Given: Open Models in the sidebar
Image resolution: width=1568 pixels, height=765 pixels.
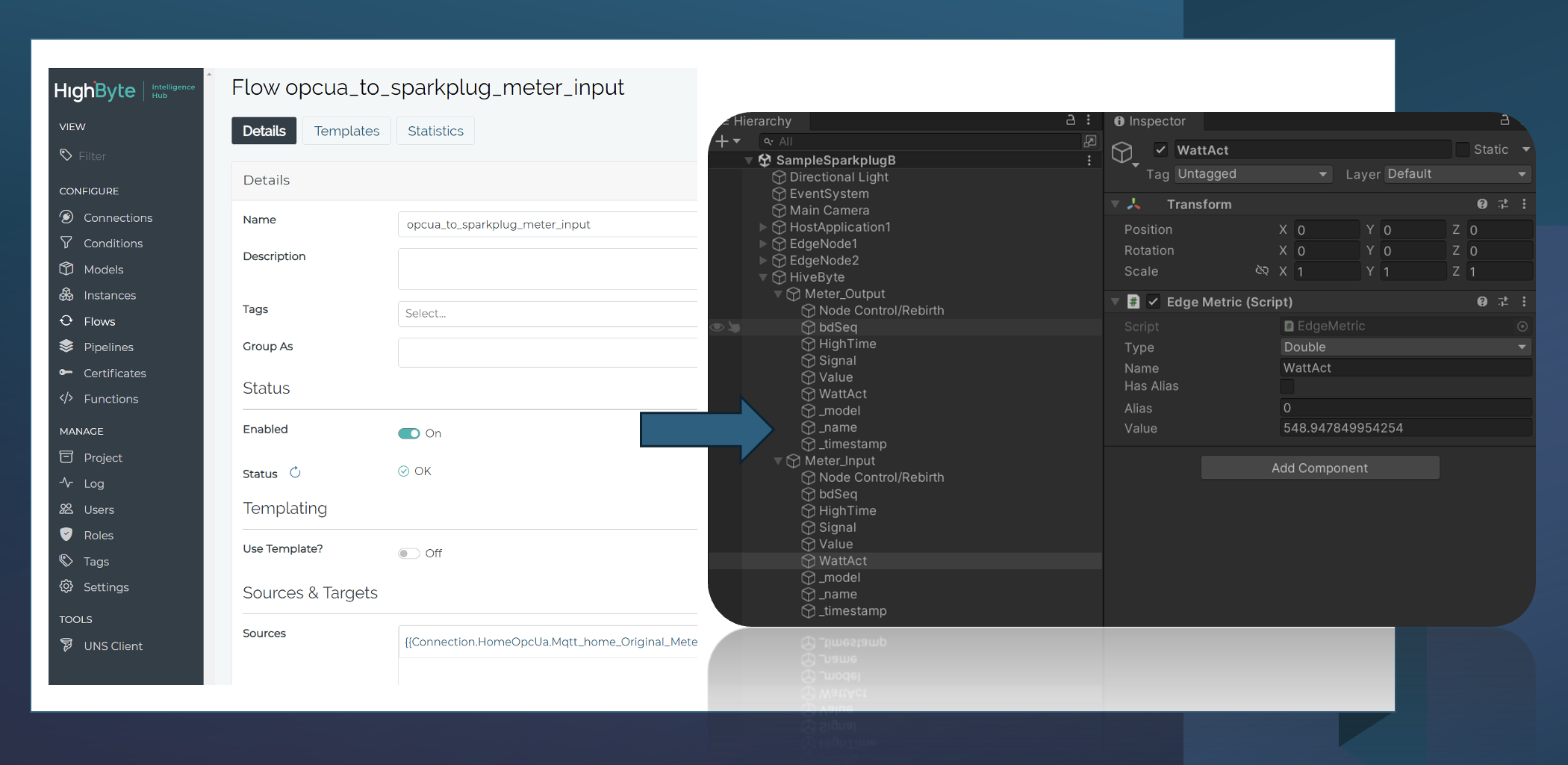Looking at the screenshot, I should [91, 269].
